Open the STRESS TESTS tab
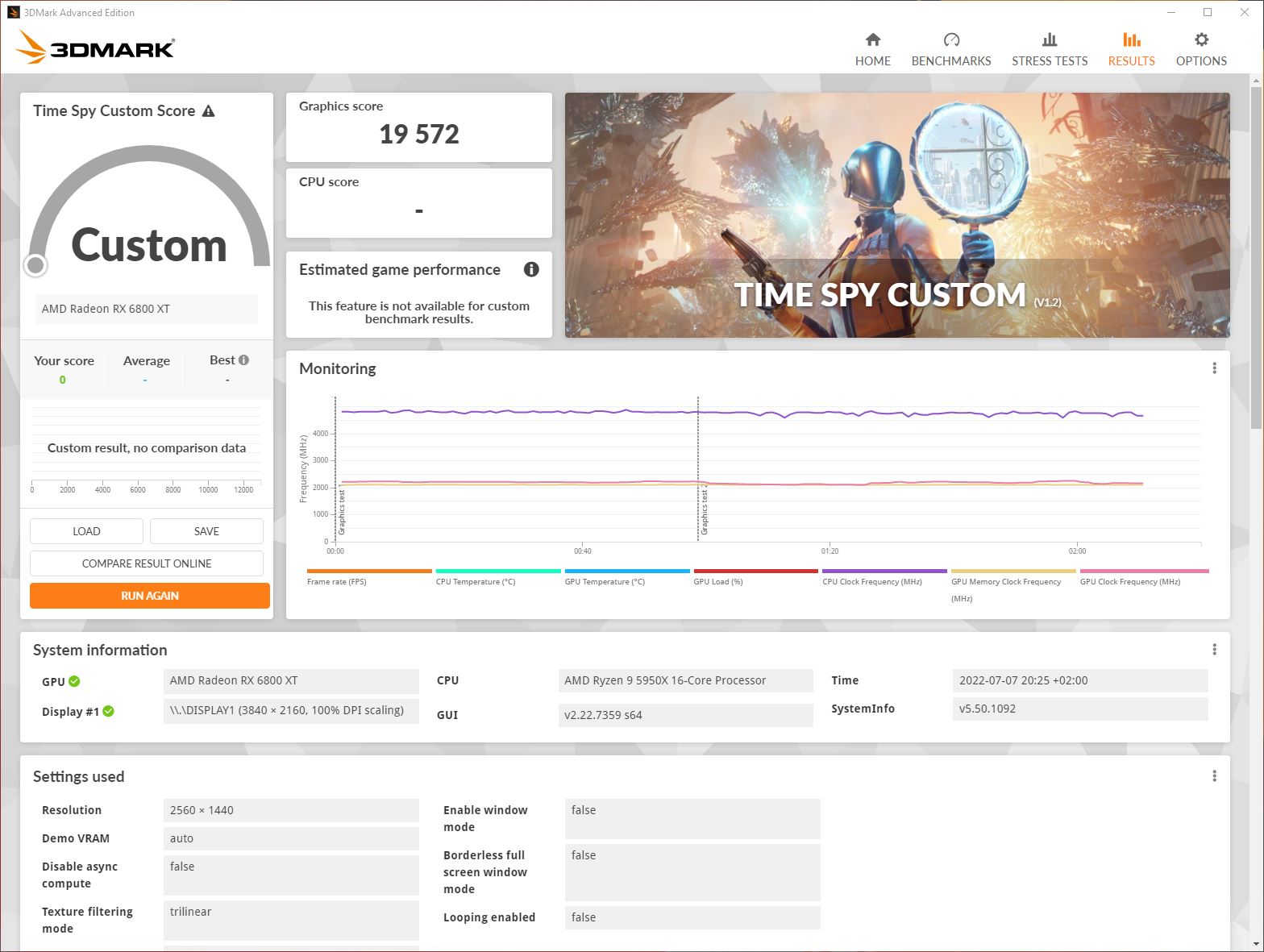Screen dimensions: 1264x952 pos(1050,50)
